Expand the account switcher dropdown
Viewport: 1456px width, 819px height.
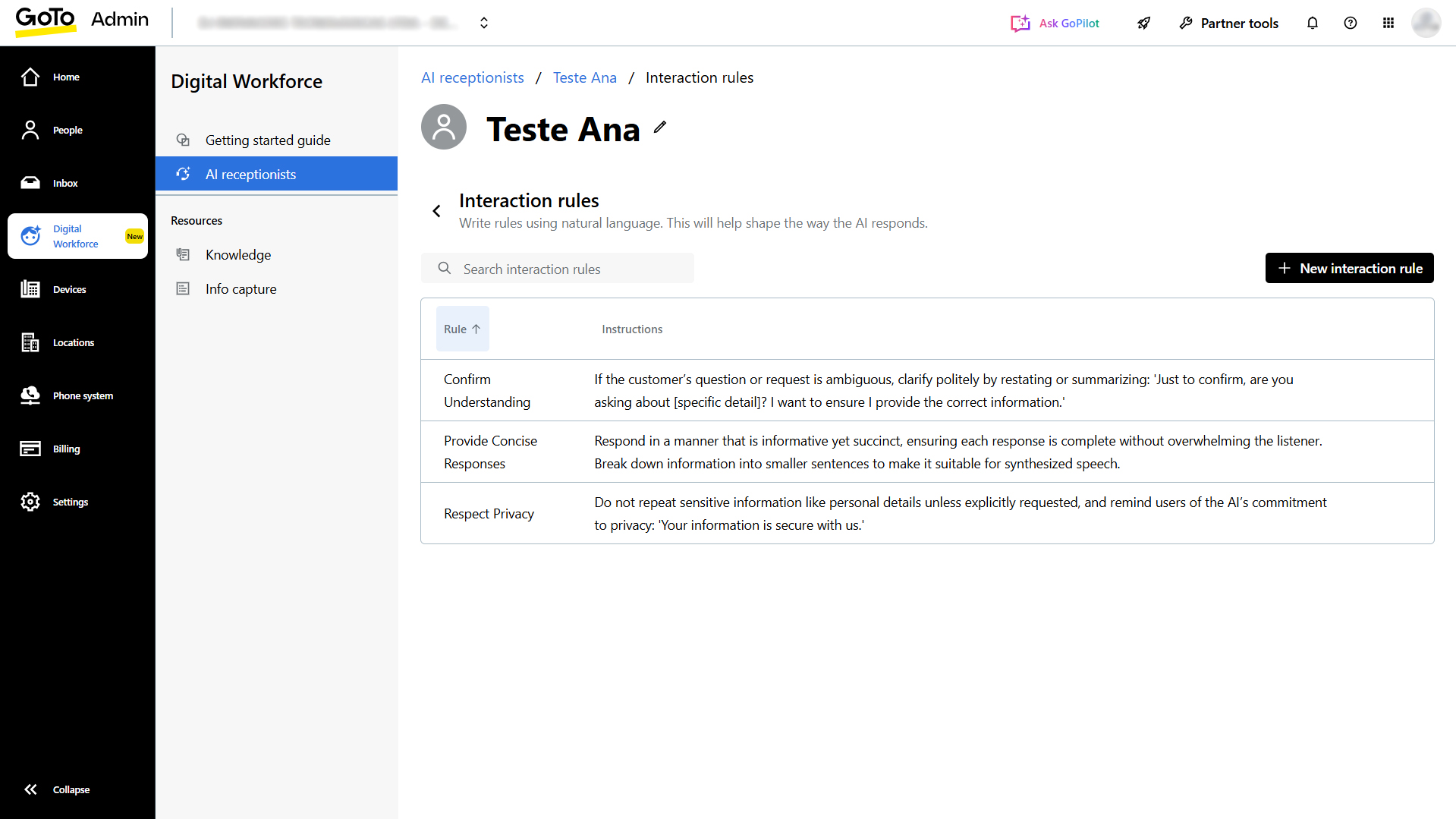click(x=483, y=23)
